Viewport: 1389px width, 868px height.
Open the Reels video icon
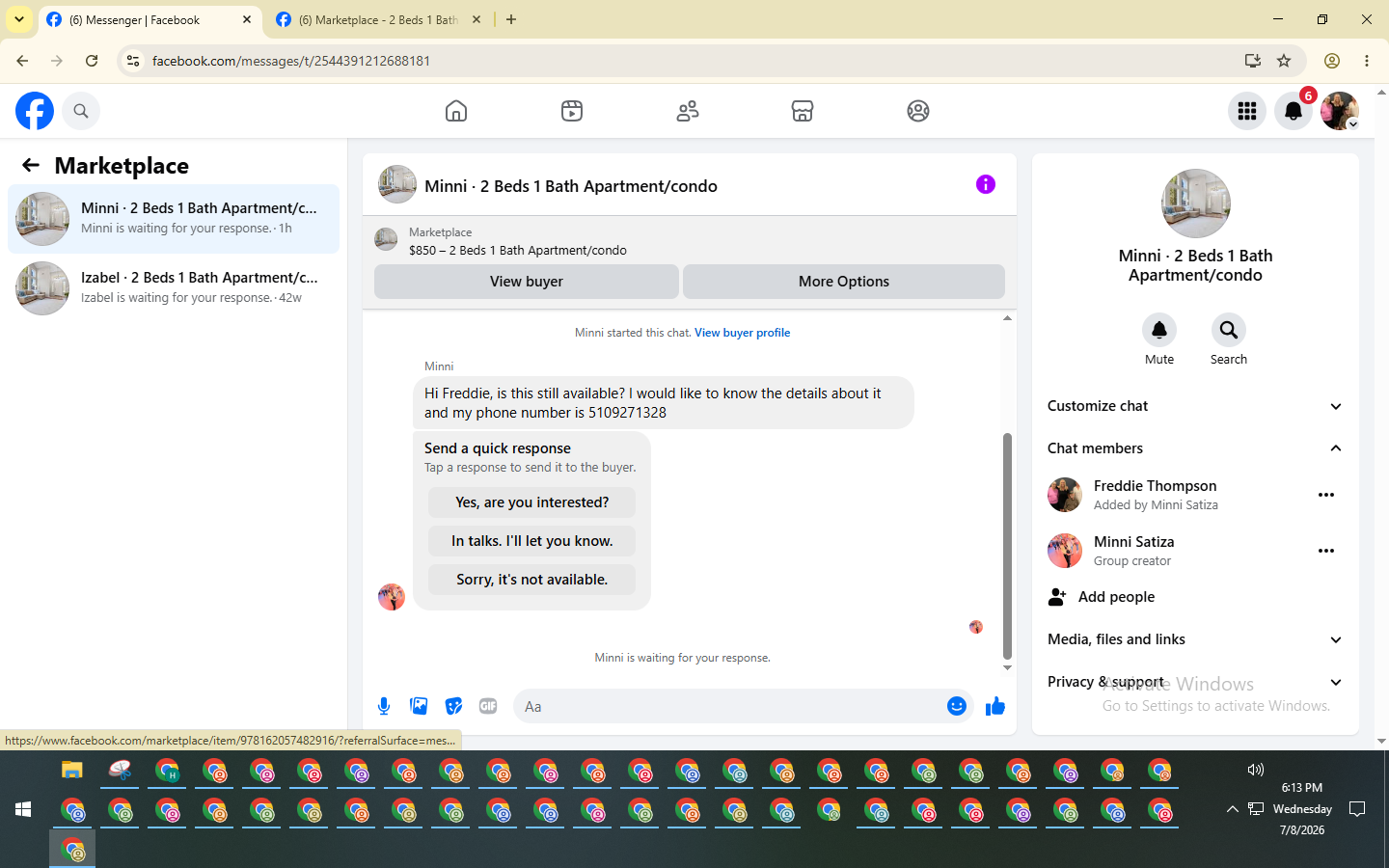pyautogui.click(x=572, y=111)
